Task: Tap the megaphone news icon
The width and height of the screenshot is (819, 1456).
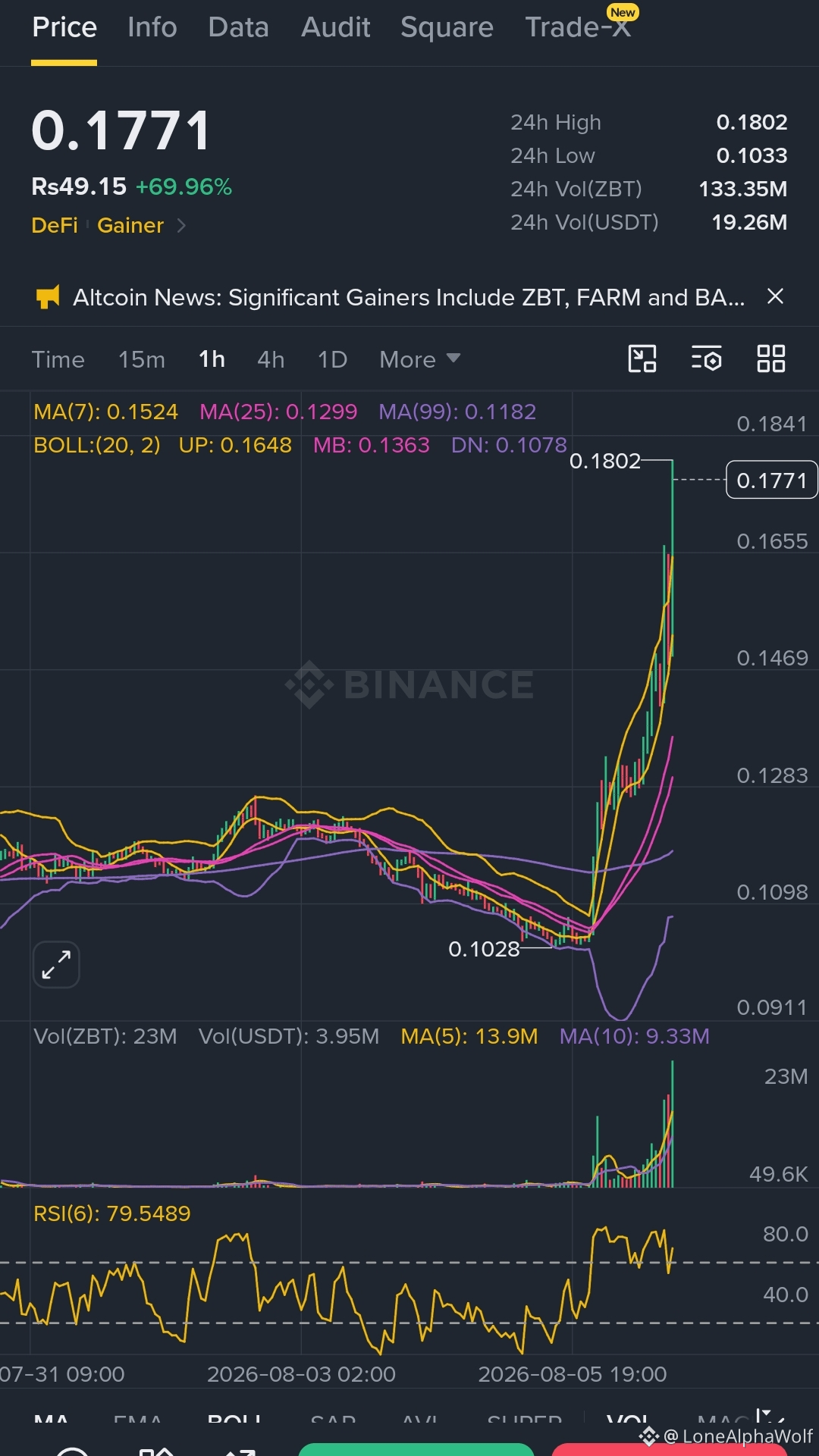Action: [x=48, y=297]
